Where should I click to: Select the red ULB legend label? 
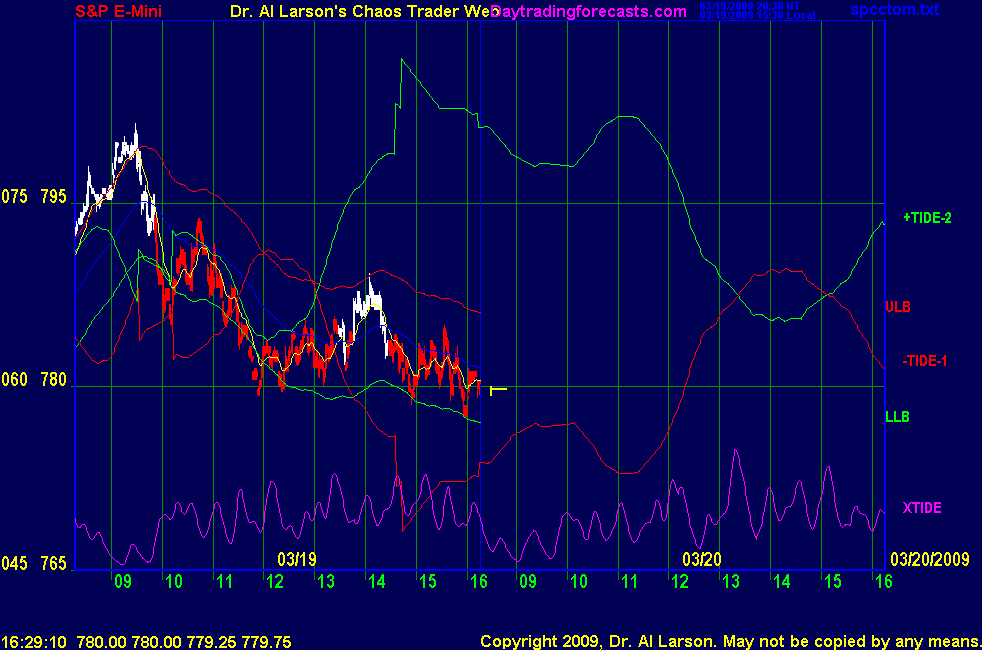click(x=897, y=306)
